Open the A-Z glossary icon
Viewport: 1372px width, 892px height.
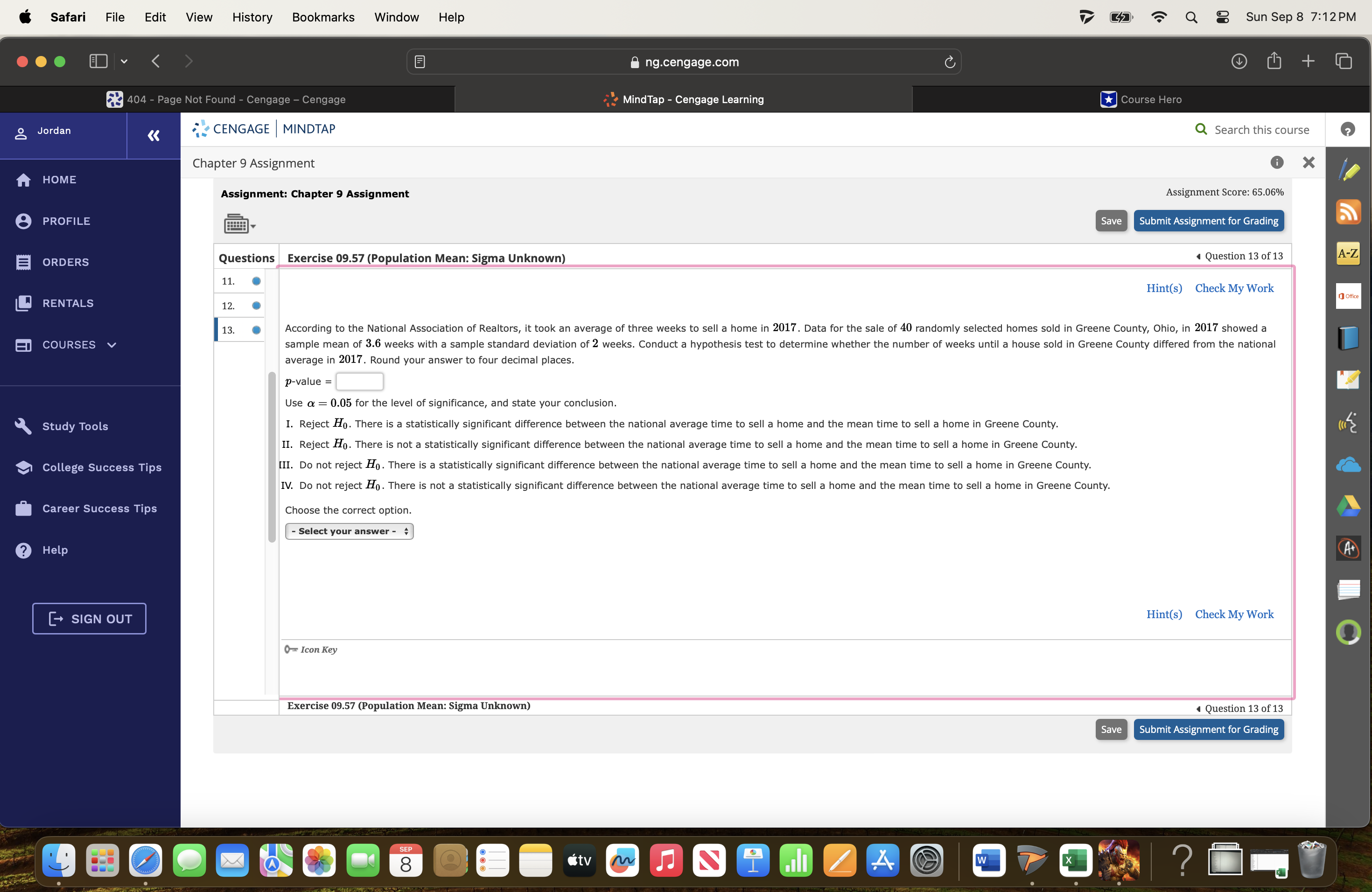[x=1349, y=253]
